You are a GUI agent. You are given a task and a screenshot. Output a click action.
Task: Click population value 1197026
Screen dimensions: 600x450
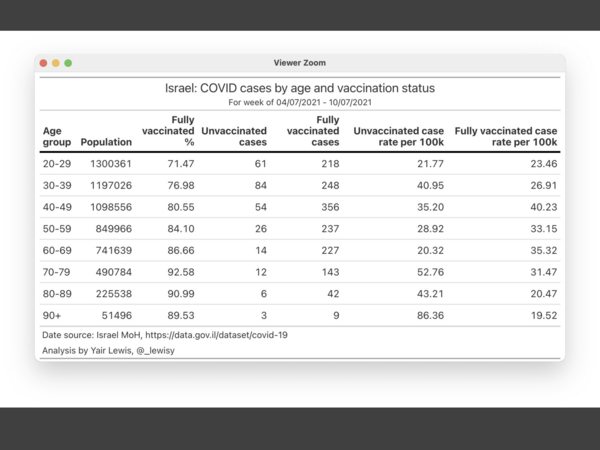pos(111,186)
